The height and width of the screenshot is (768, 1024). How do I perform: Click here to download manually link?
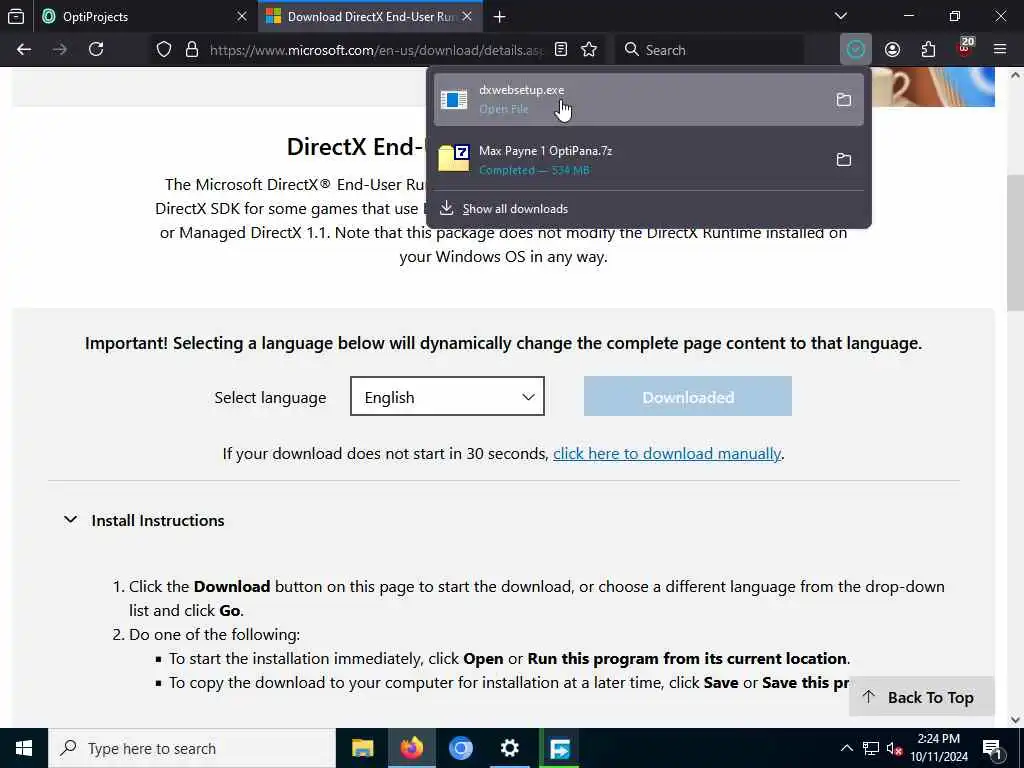(x=667, y=454)
